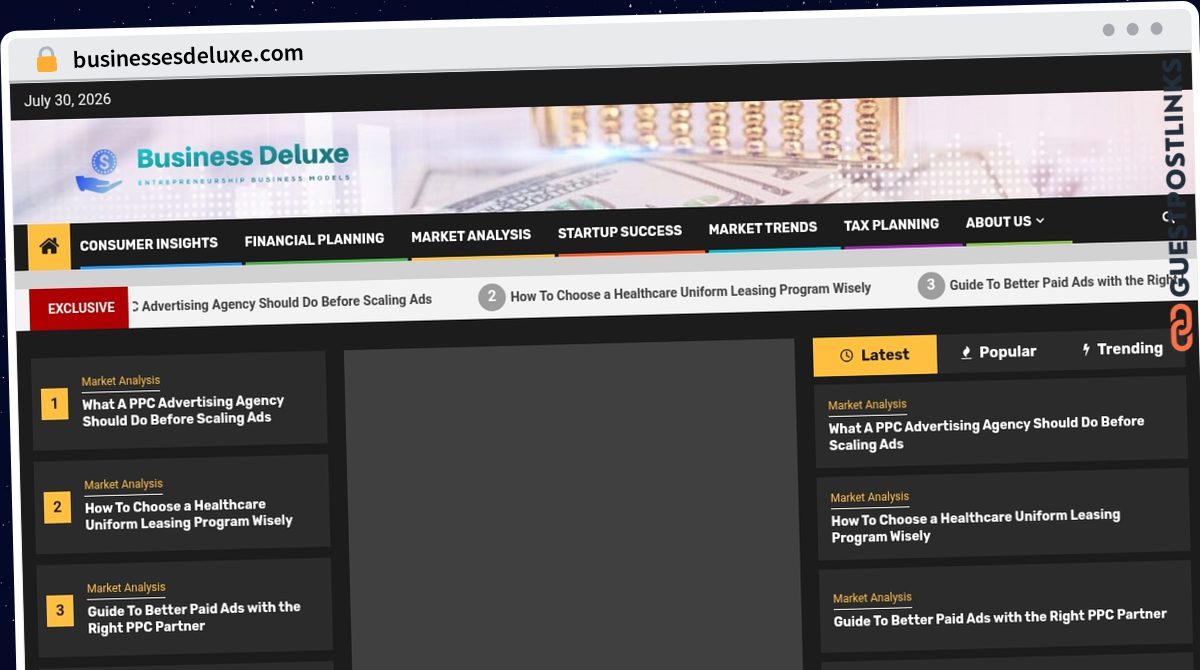Click the number 2 badge in left list
The image size is (1200, 670).
click(57, 508)
